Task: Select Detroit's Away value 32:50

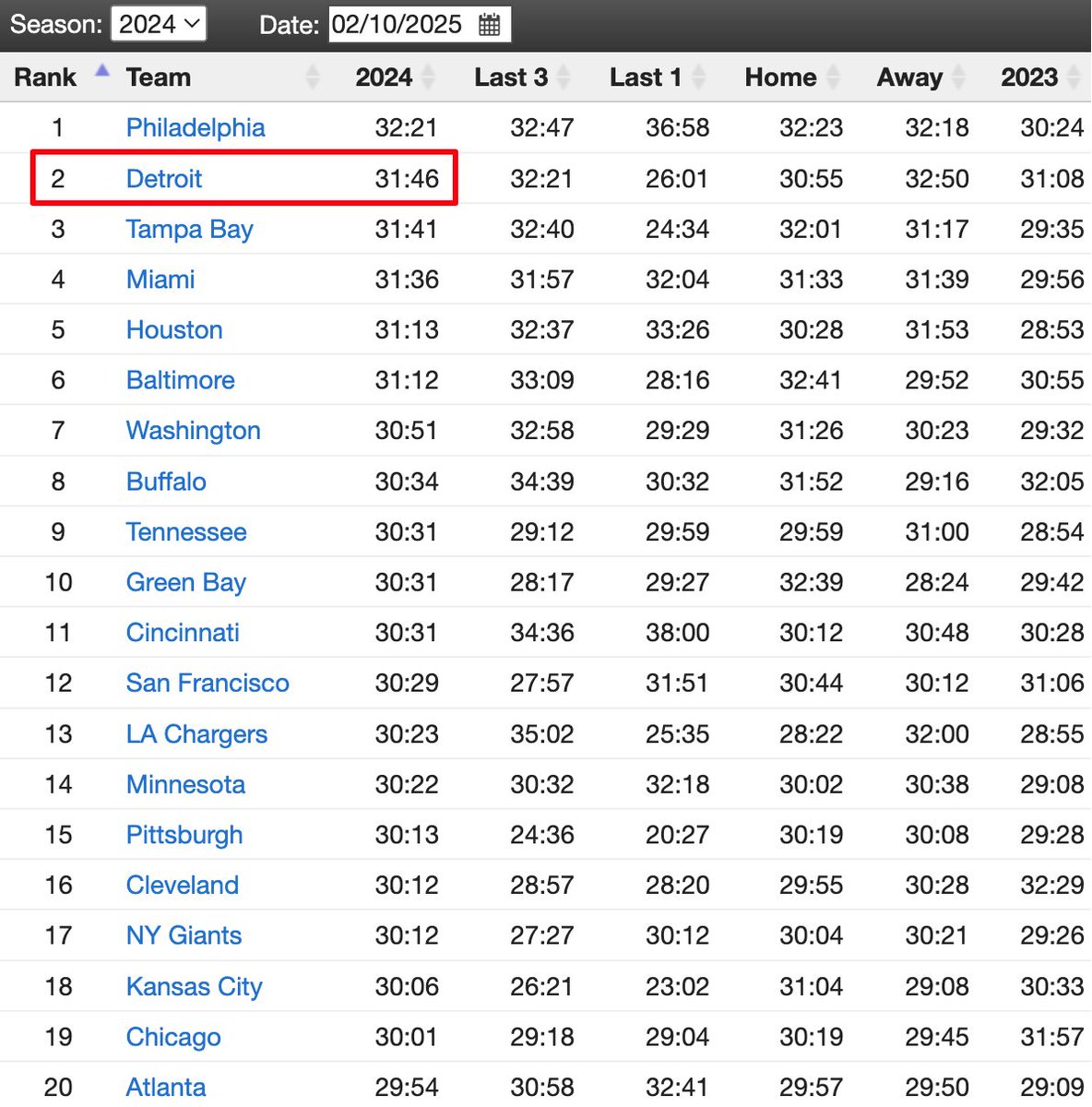Action: pyautogui.click(x=937, y=178)
